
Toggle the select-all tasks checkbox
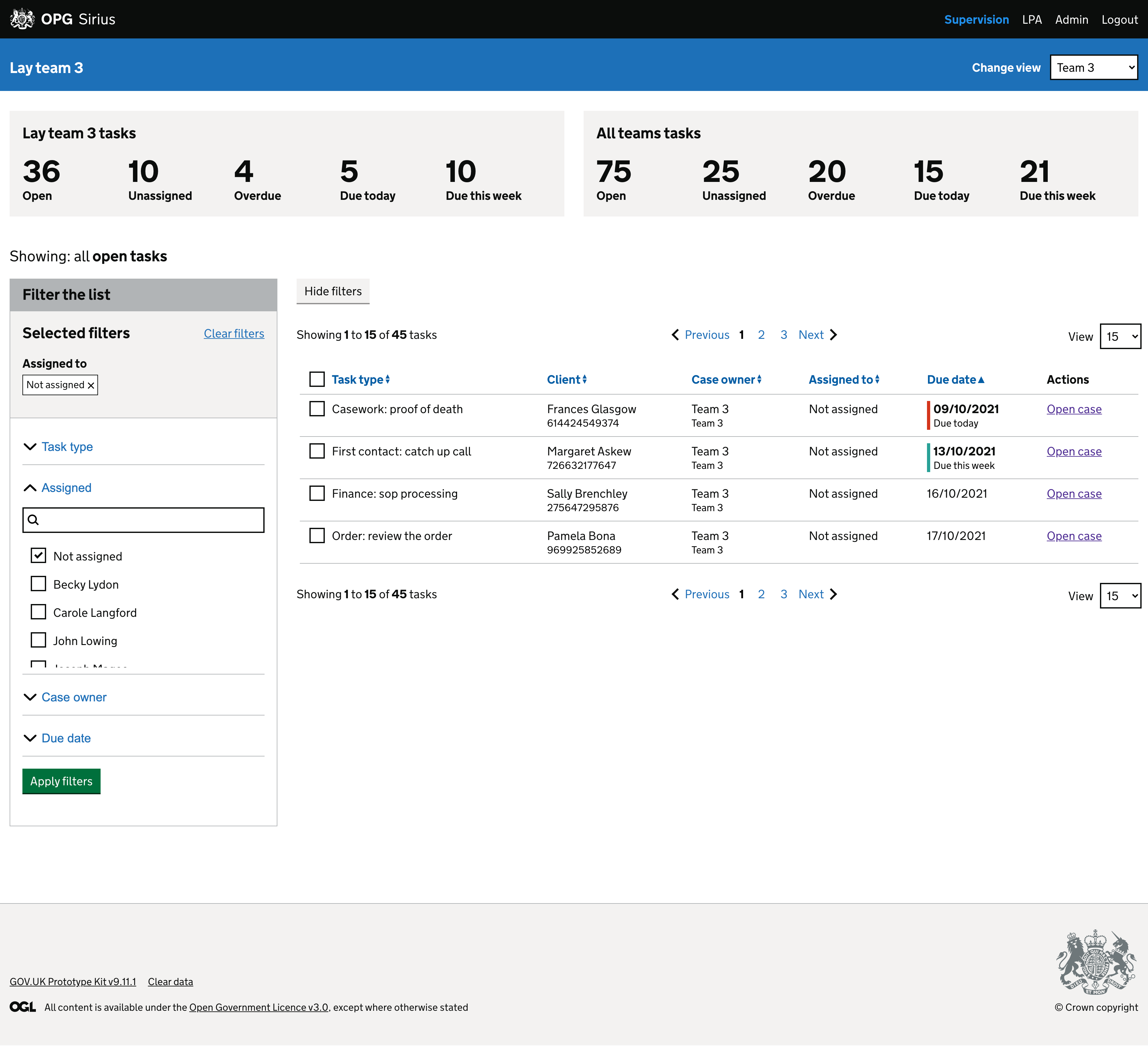317,379
